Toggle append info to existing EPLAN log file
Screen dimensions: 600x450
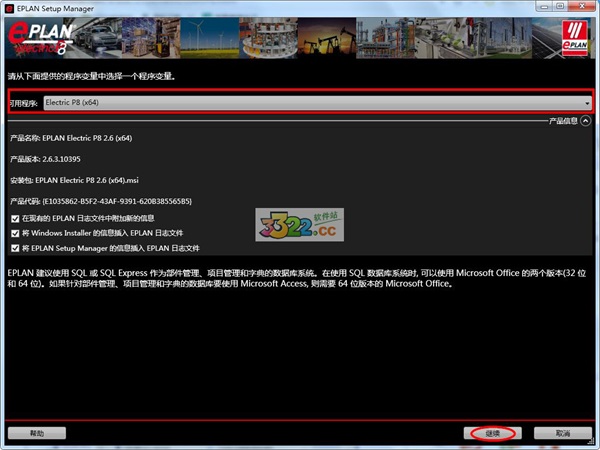15,218
